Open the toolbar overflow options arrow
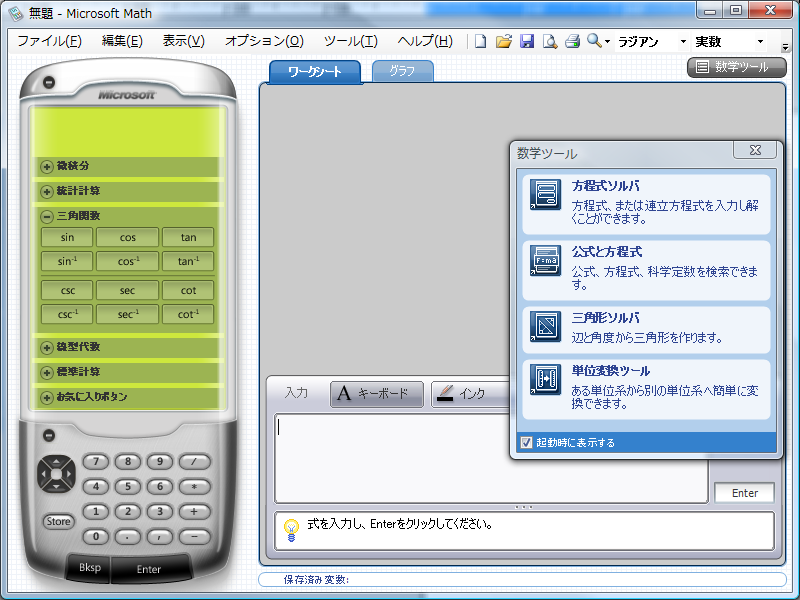This screenshot has width=800, height=600. [x=785, y=46]
